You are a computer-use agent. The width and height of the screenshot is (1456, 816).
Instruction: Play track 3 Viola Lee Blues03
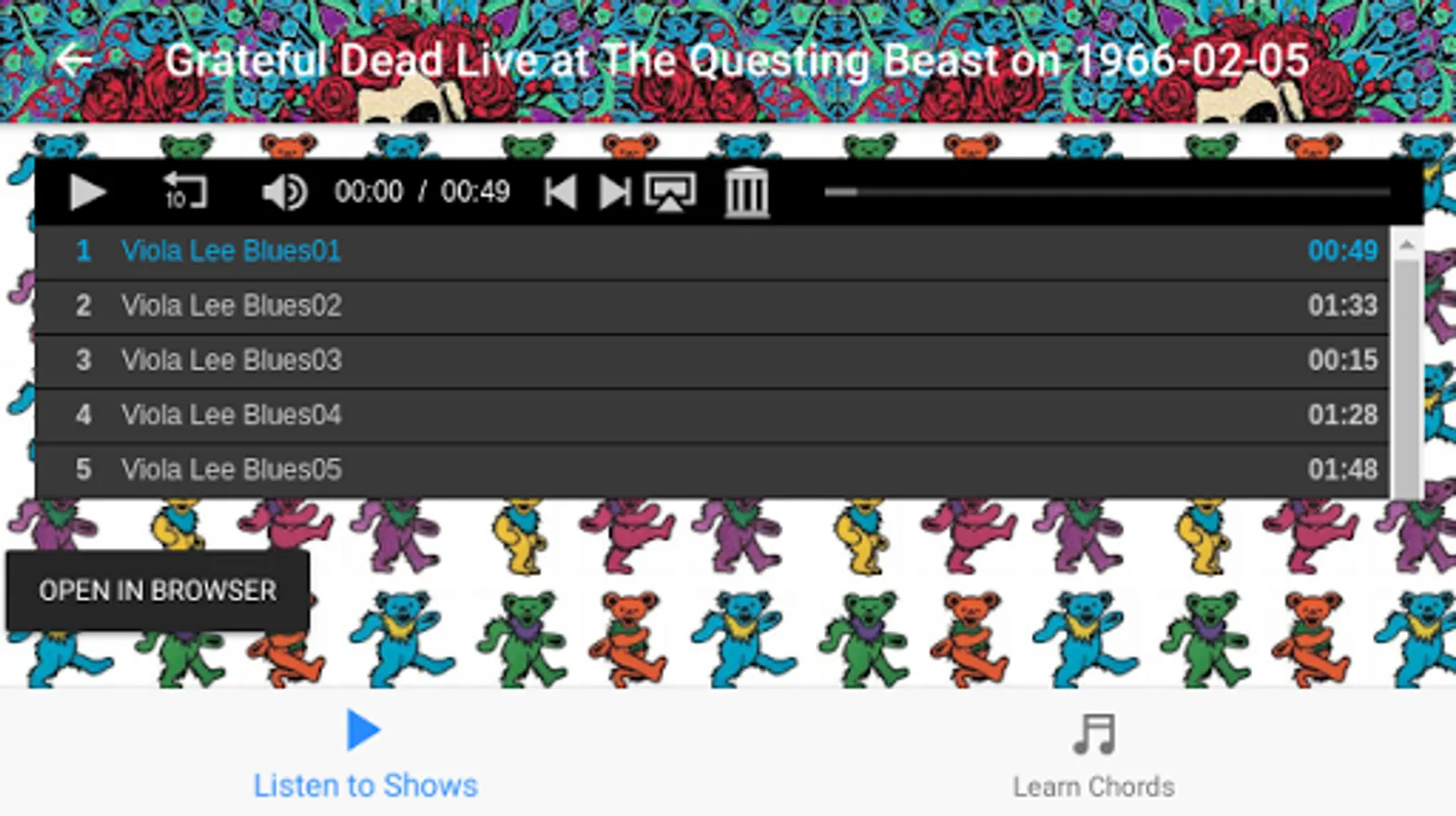click(x=712, y=361)
